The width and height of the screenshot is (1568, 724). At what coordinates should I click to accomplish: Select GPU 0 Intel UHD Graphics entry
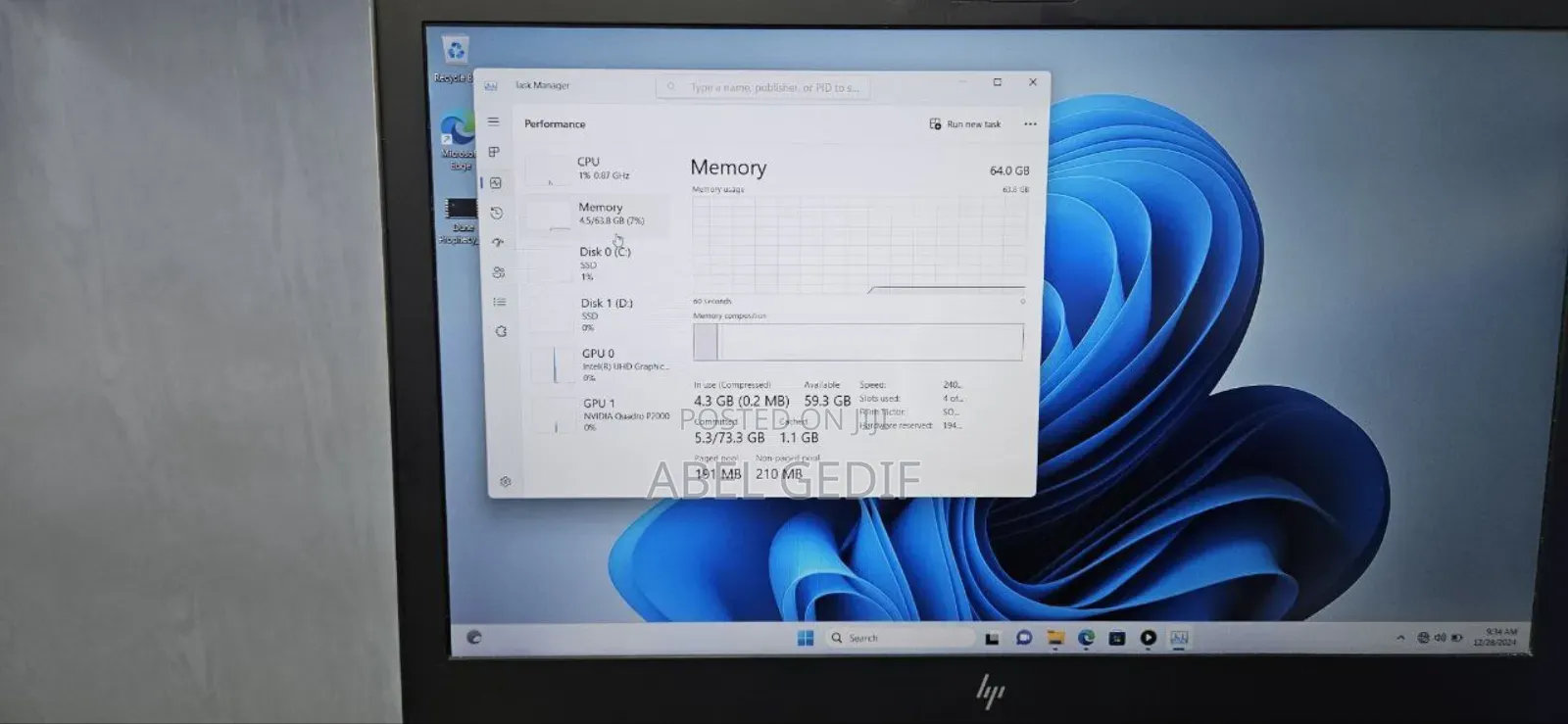(x=601, y=364)
